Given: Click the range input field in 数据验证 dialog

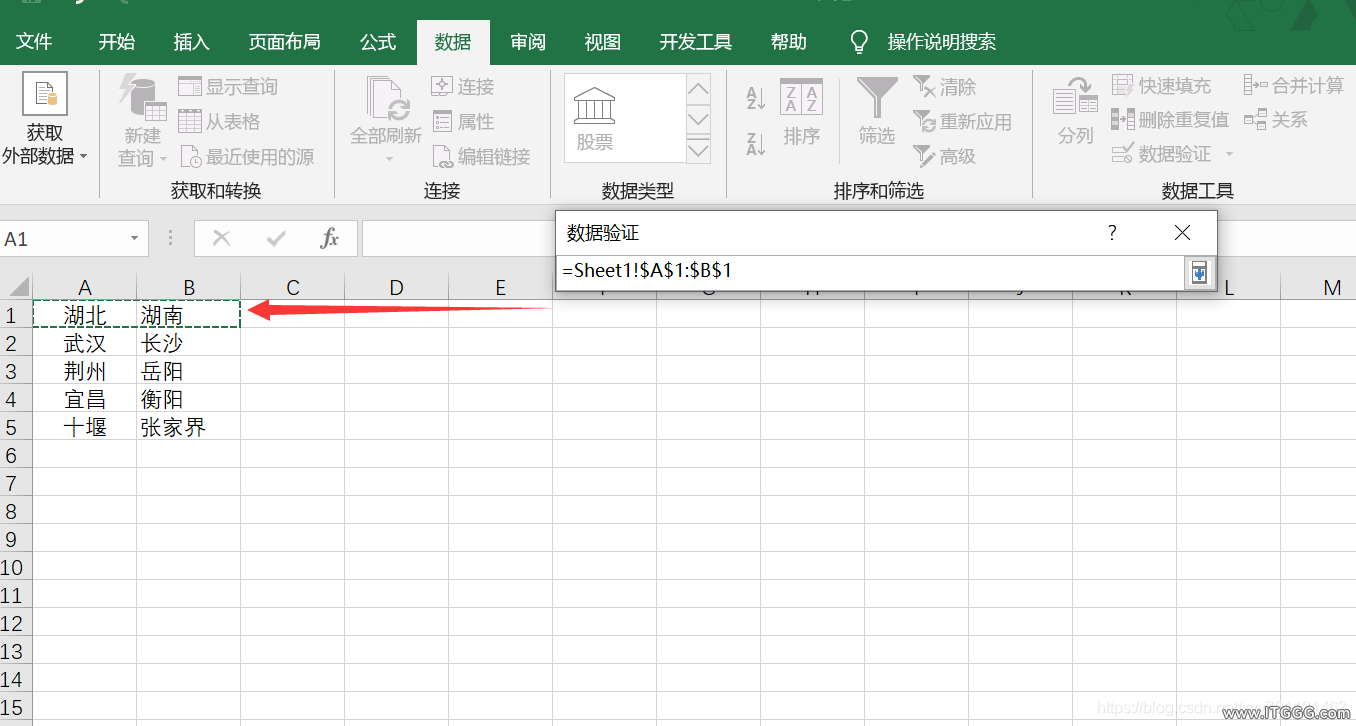Looking at the screenshot, I should (870, 271).
